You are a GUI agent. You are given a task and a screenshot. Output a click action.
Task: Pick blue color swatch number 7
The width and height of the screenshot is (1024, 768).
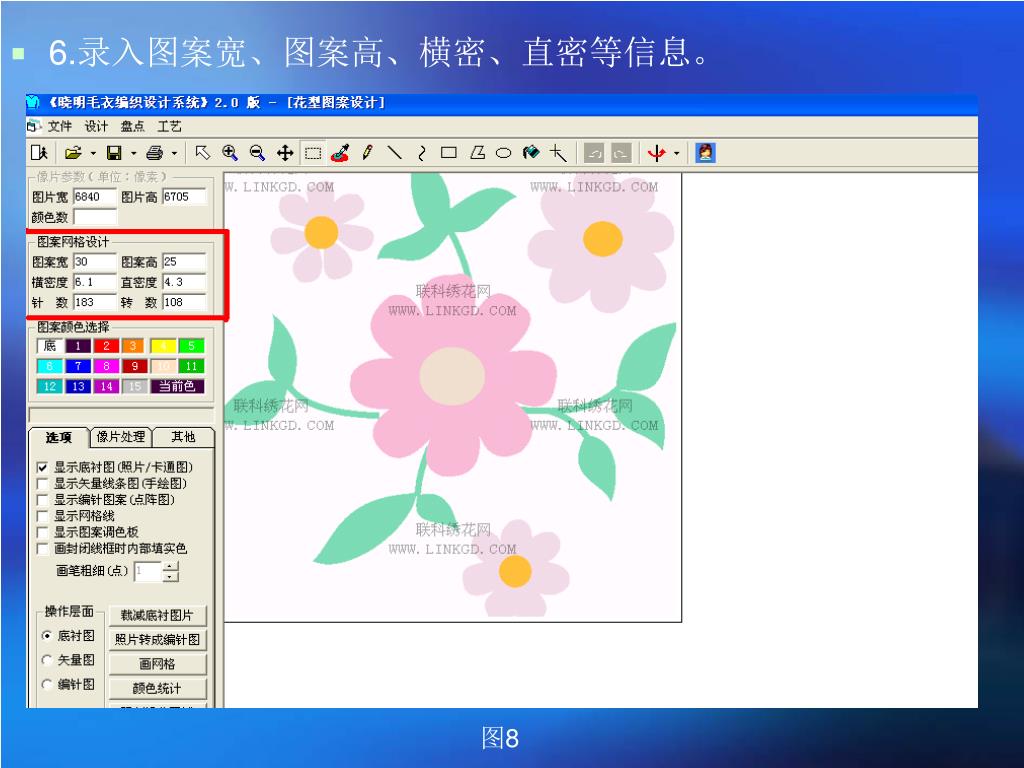78,366
